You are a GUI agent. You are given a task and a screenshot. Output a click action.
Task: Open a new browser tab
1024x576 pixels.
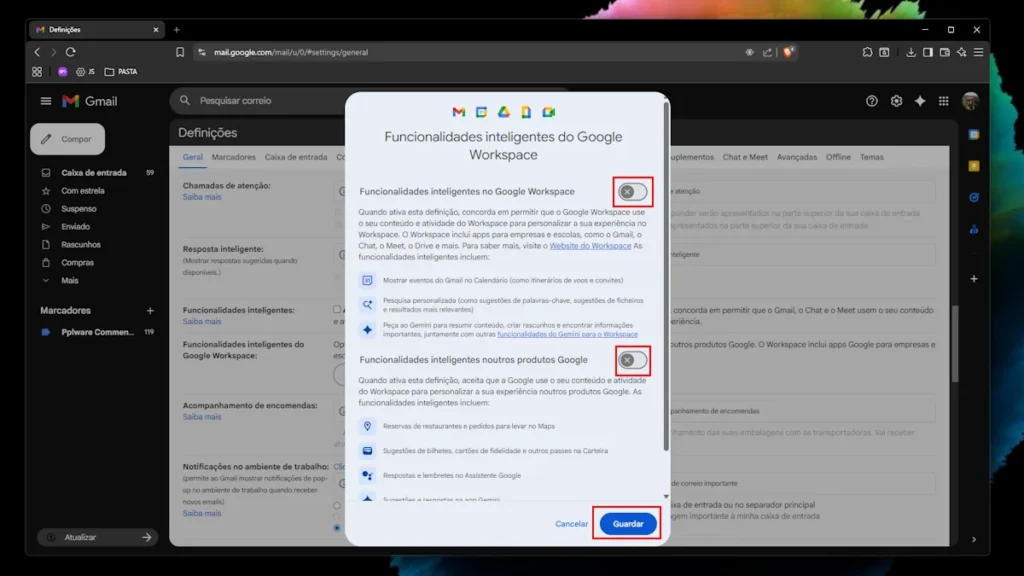(176, 29)
